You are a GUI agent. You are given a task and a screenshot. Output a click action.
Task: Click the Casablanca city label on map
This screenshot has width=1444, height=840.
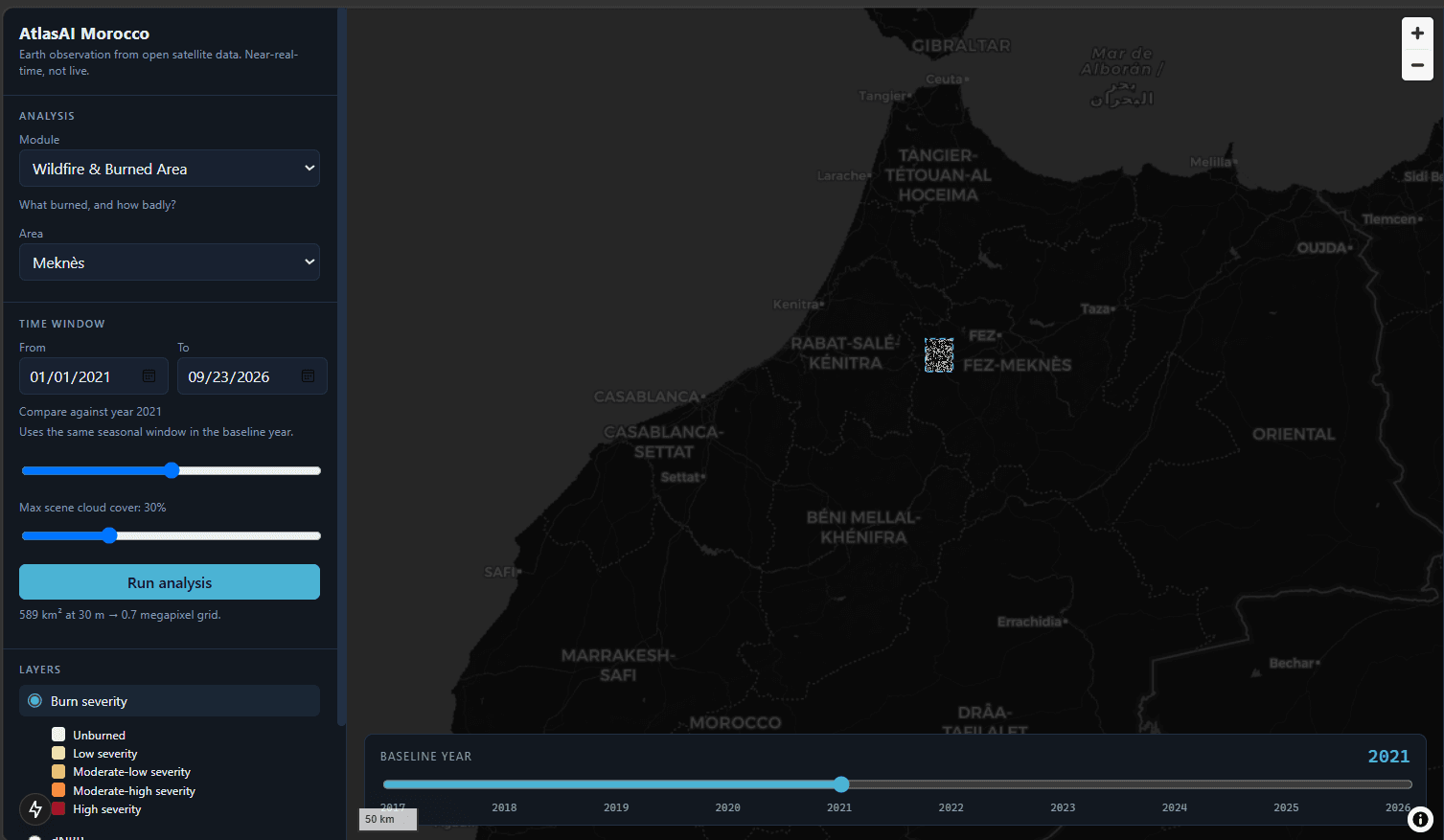649,397
